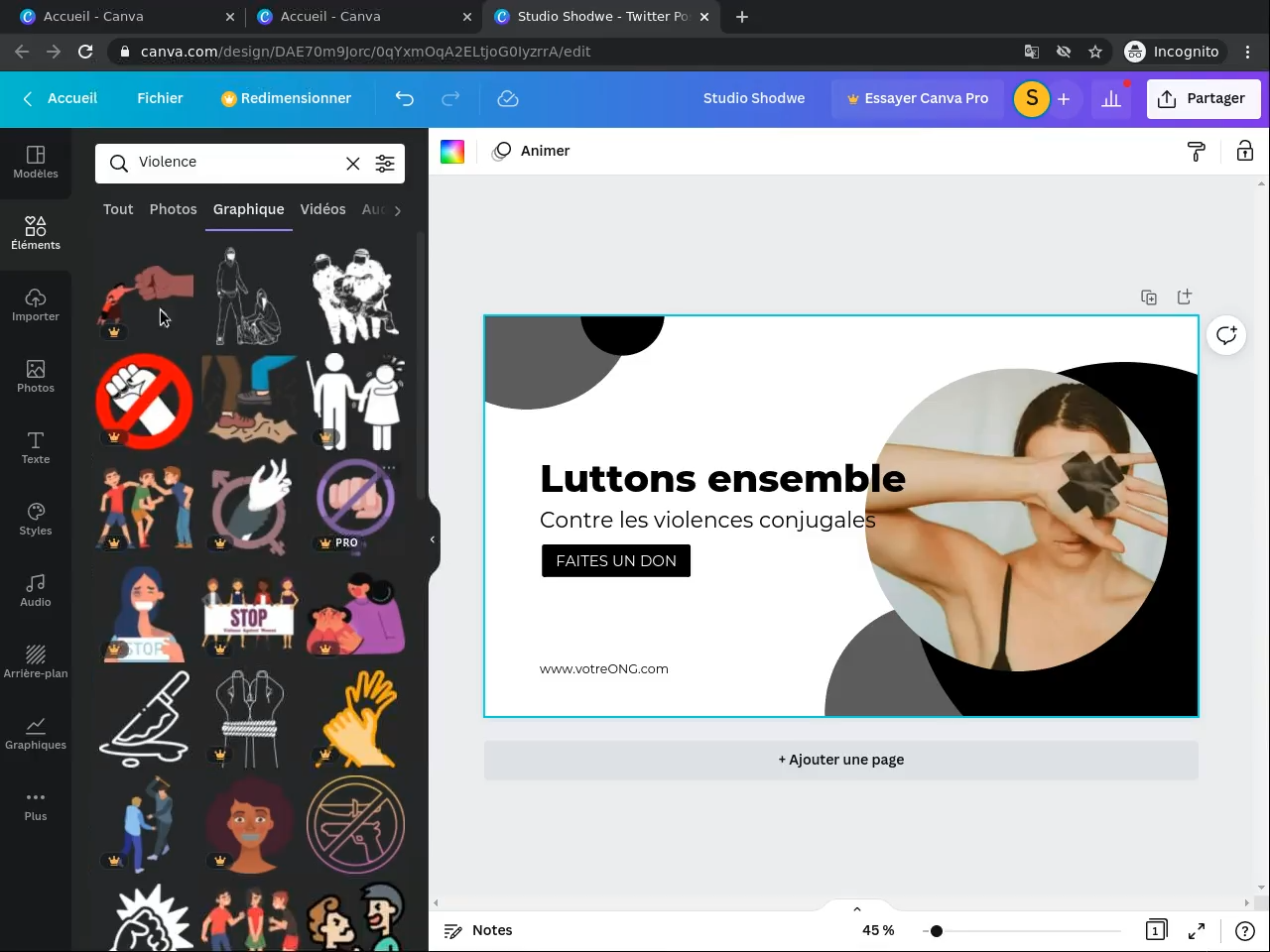
Task: Add a team member with plus icon
Action: click(1064, 98)
